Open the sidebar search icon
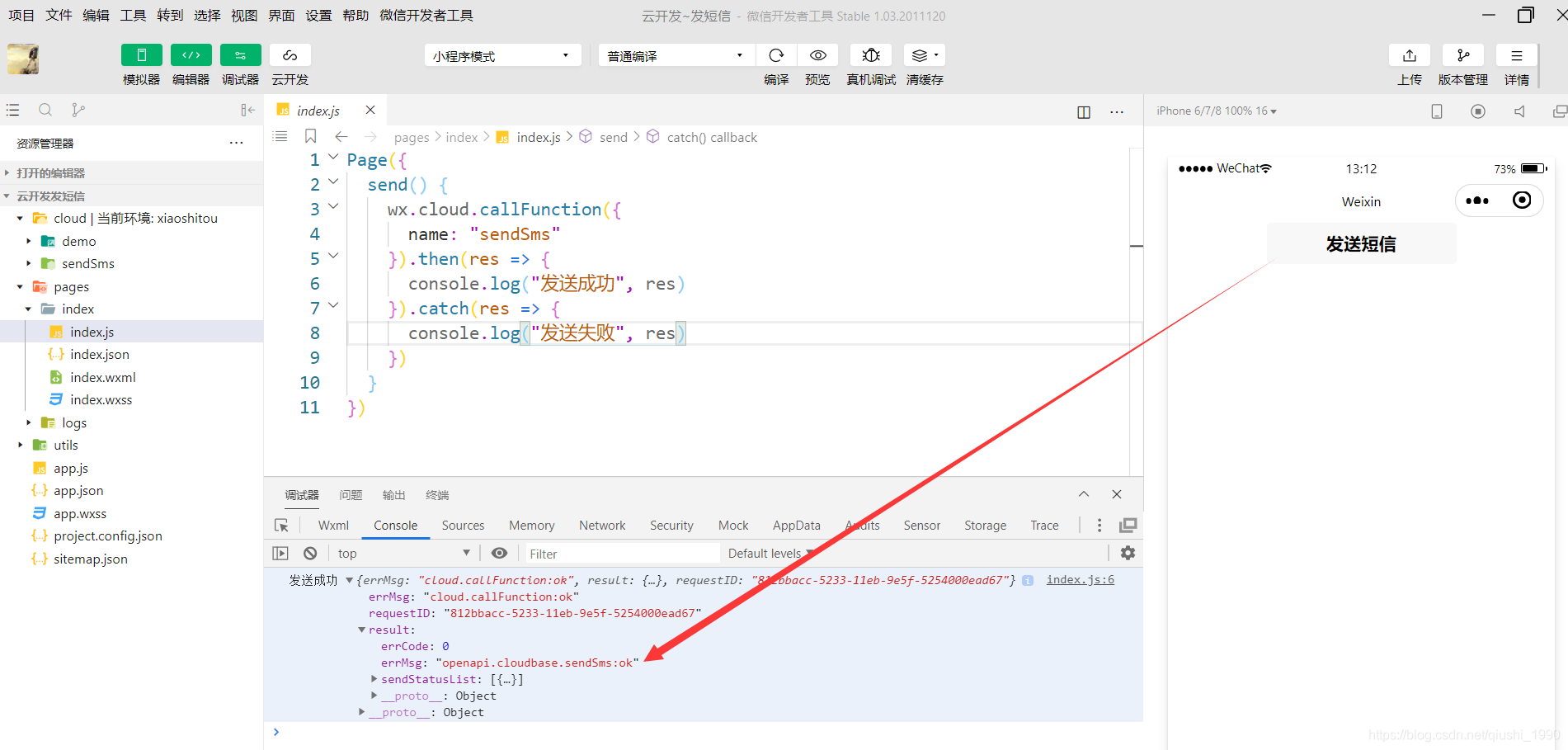Image resolution: width=1568 pixels, height=750 pixels. (x=45, y=110)
